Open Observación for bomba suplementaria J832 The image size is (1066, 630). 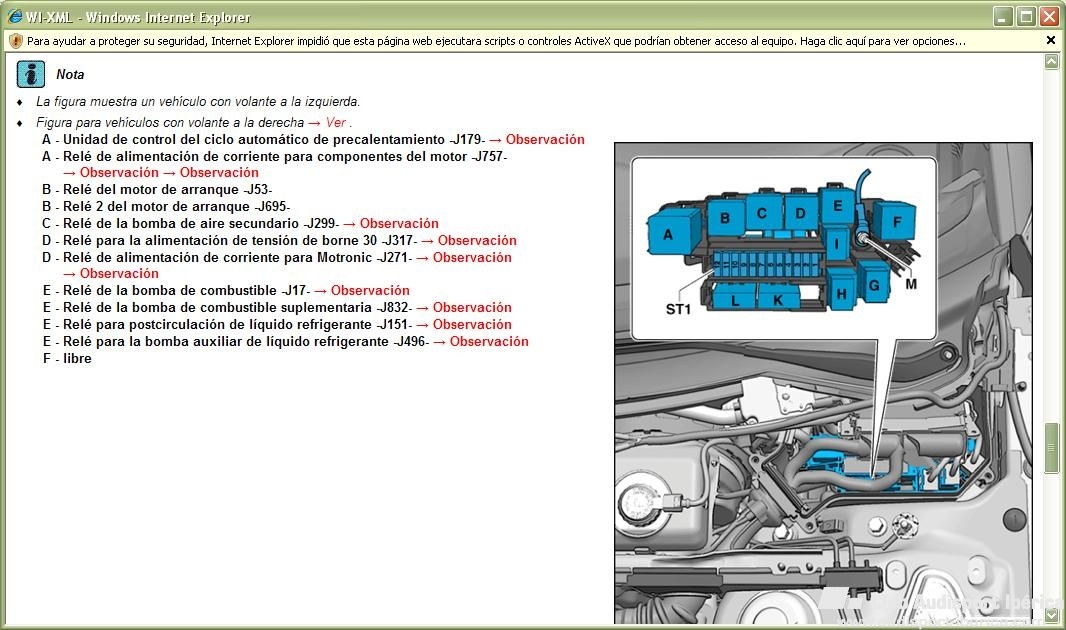click(471, 308)
